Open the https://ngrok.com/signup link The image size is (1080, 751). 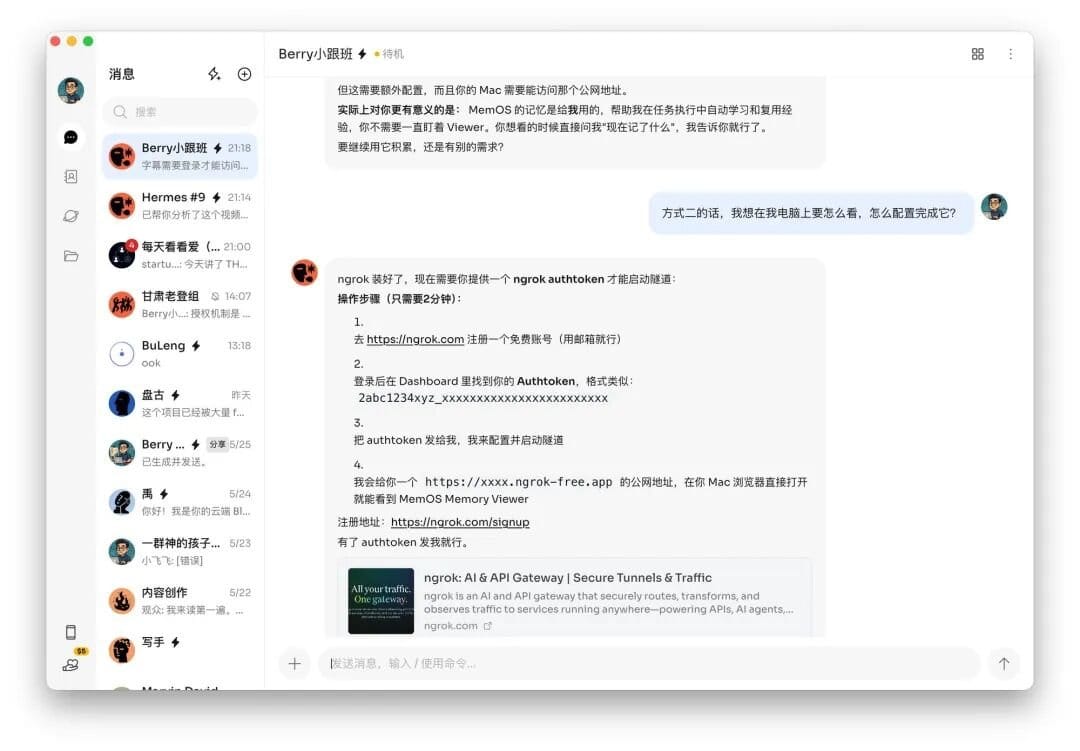[460, 522]
